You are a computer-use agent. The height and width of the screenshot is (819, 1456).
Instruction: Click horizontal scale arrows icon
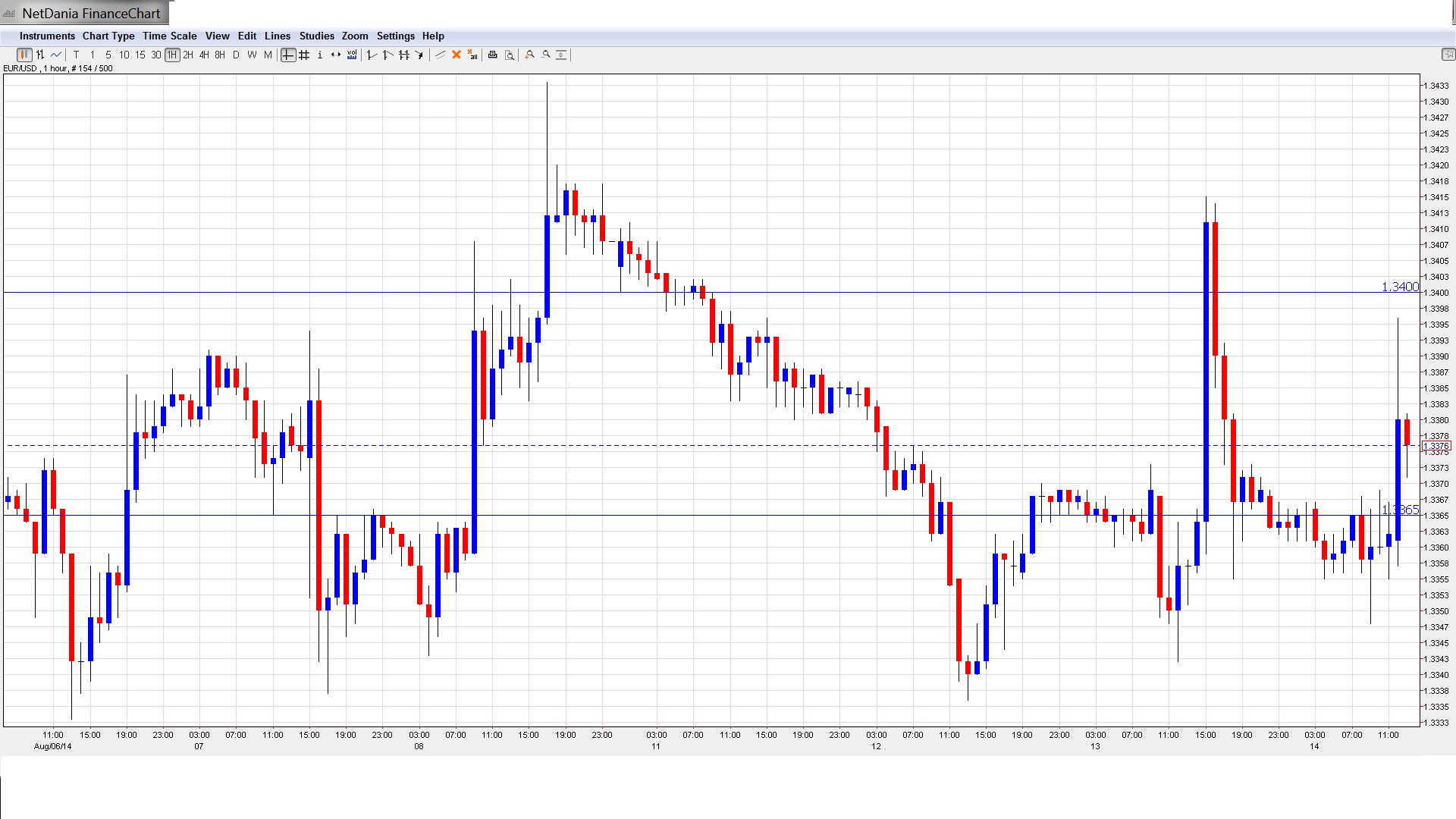[336, 55]
